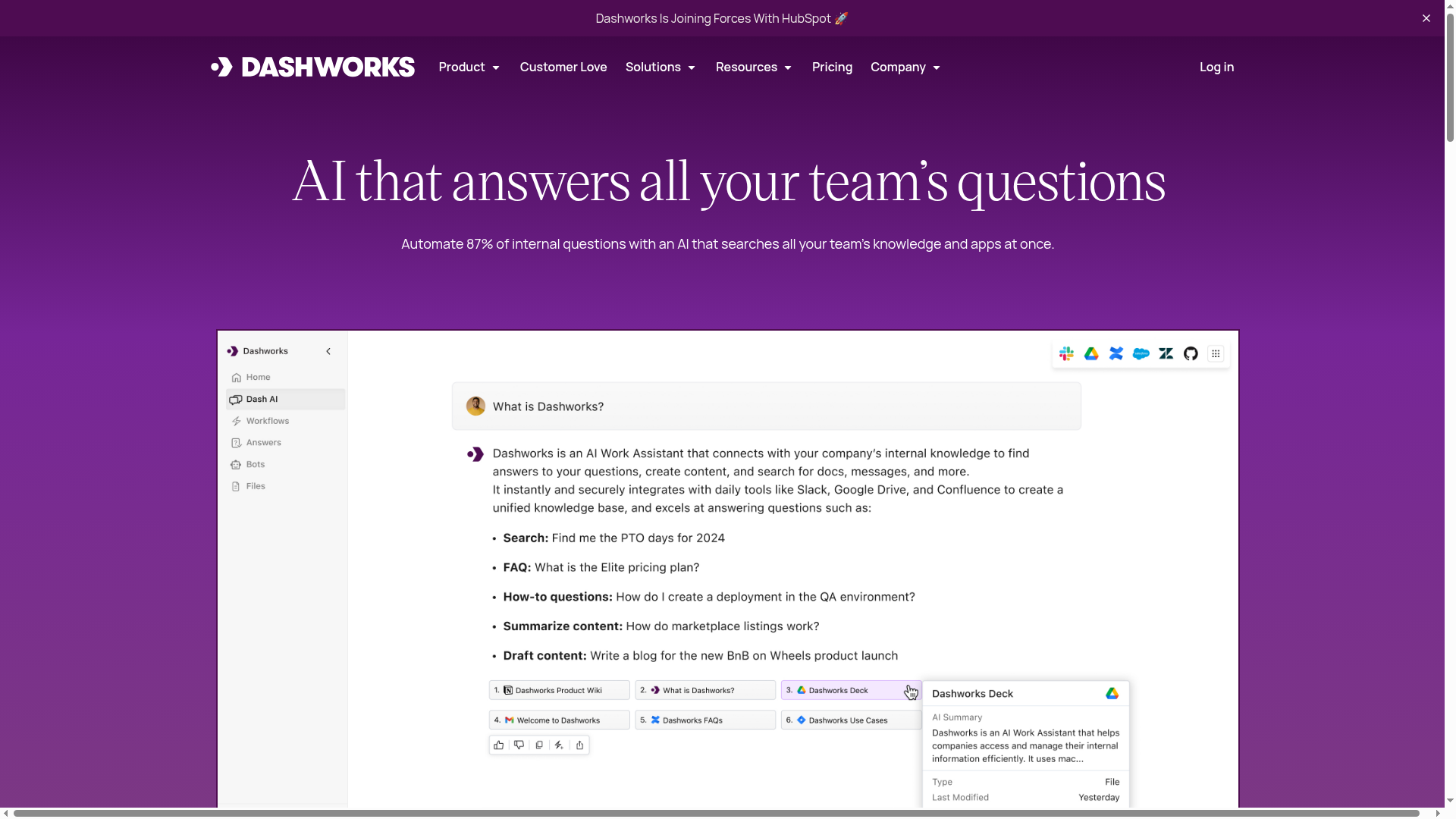Click the vertical page scrollbar thumb
The height and width of the screenshot is (819, 1456).
[1450, 76]
